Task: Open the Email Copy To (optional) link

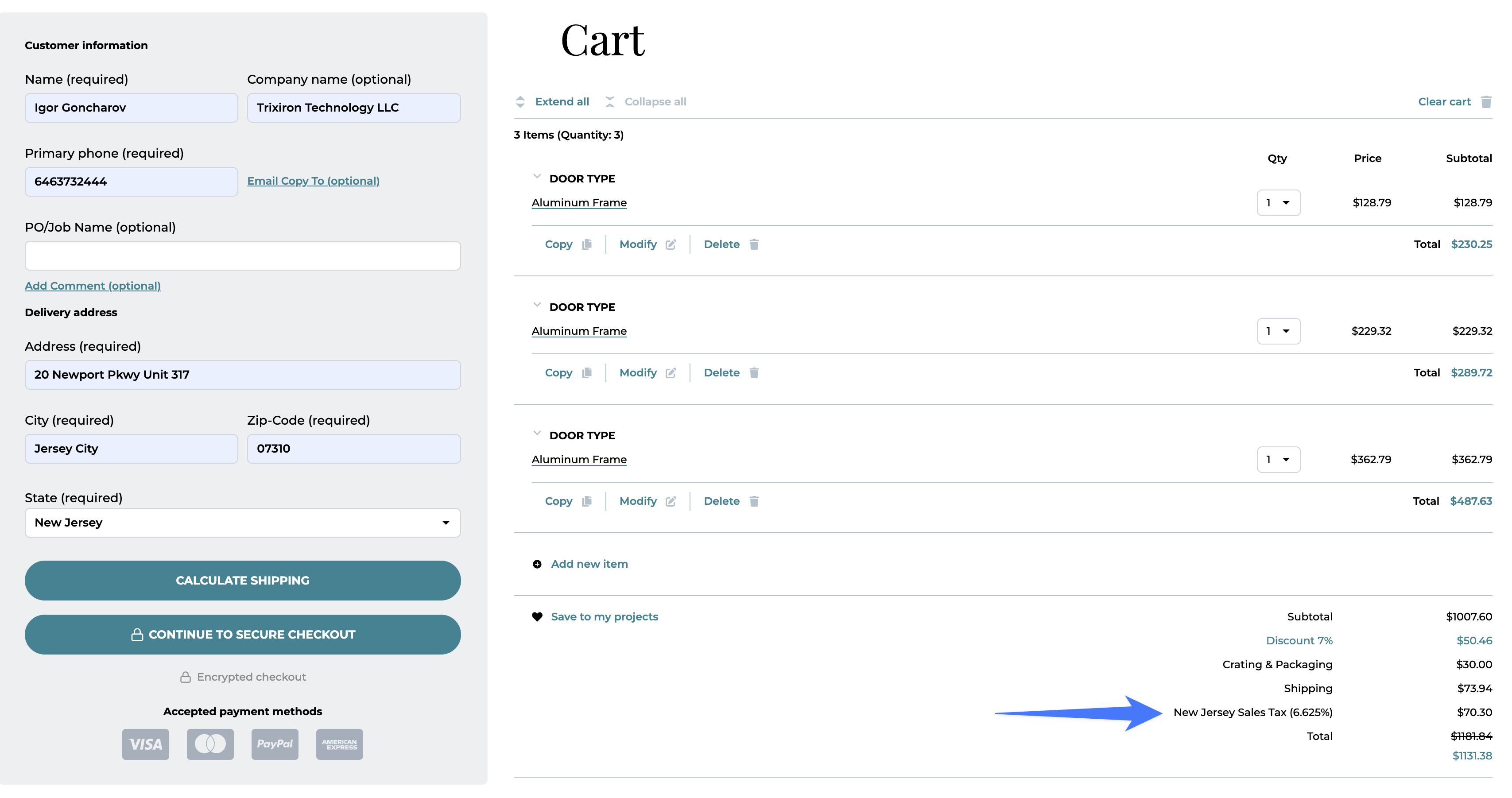Action: [x=314, y=181]
